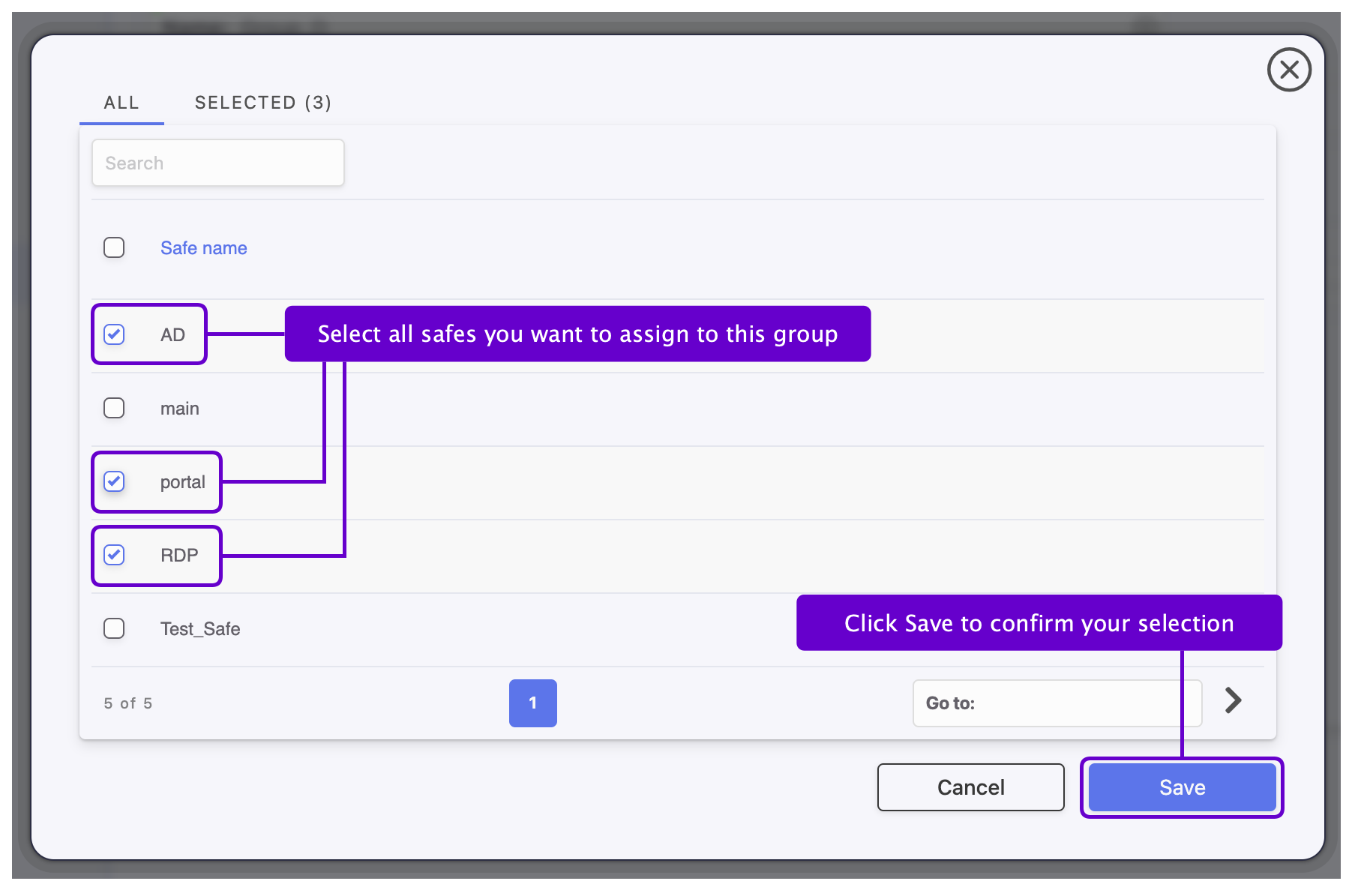Screen dimensions: 1352x896
Task: Sort by the Safe name column
Action: coord(203,248)
